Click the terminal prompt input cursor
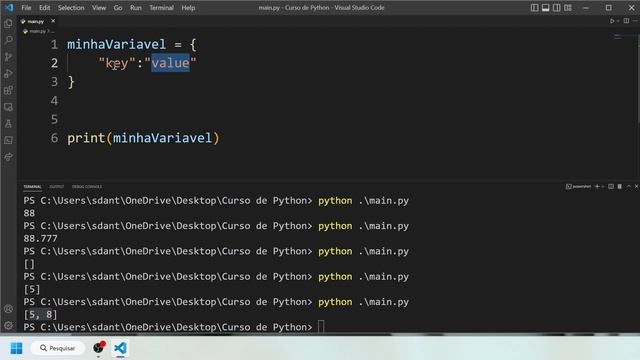640x360 pixels. [321, 327]
